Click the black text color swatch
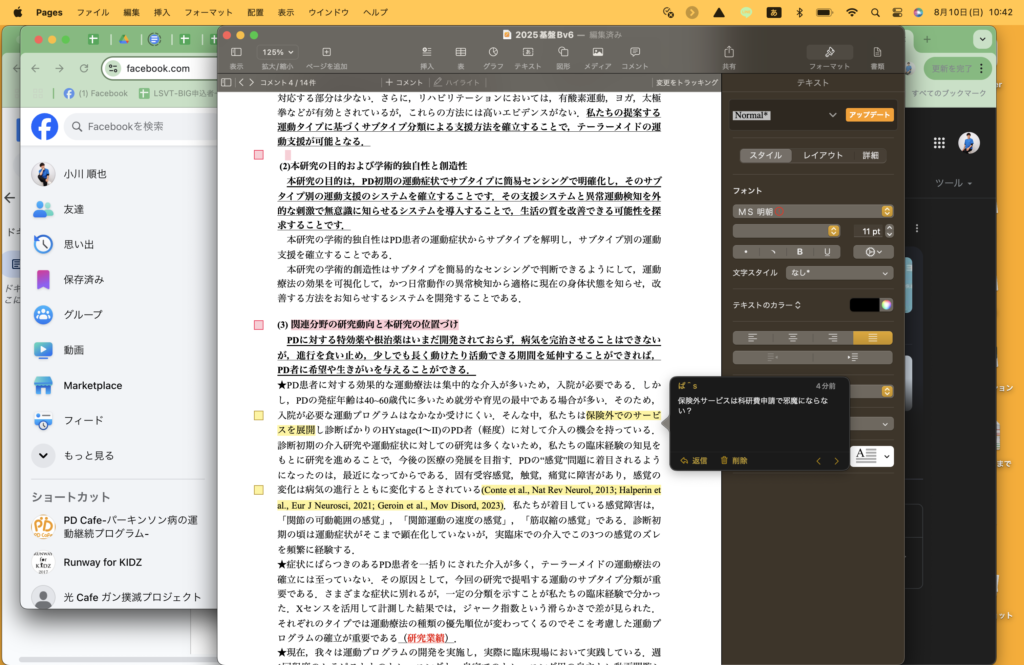1024x665 pixels. pos(863,304)
